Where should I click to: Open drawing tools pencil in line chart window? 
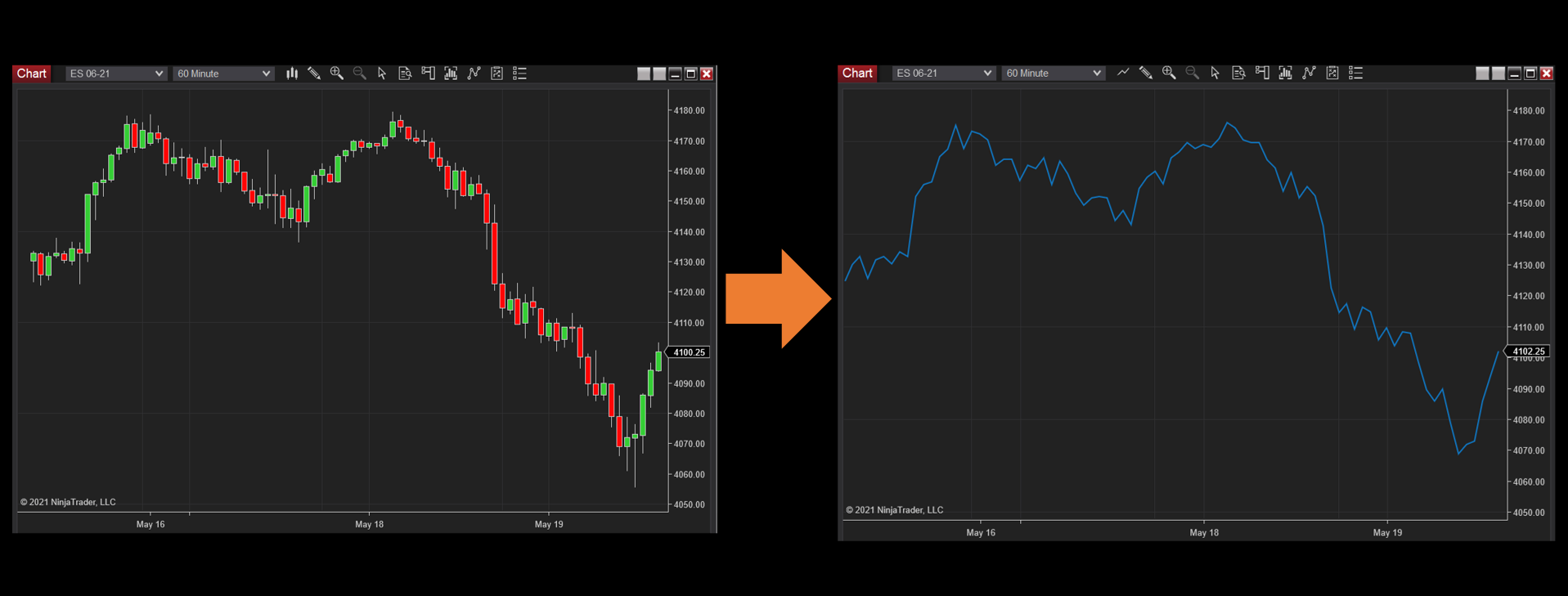pyautogui.click(x=1146, y=73)
